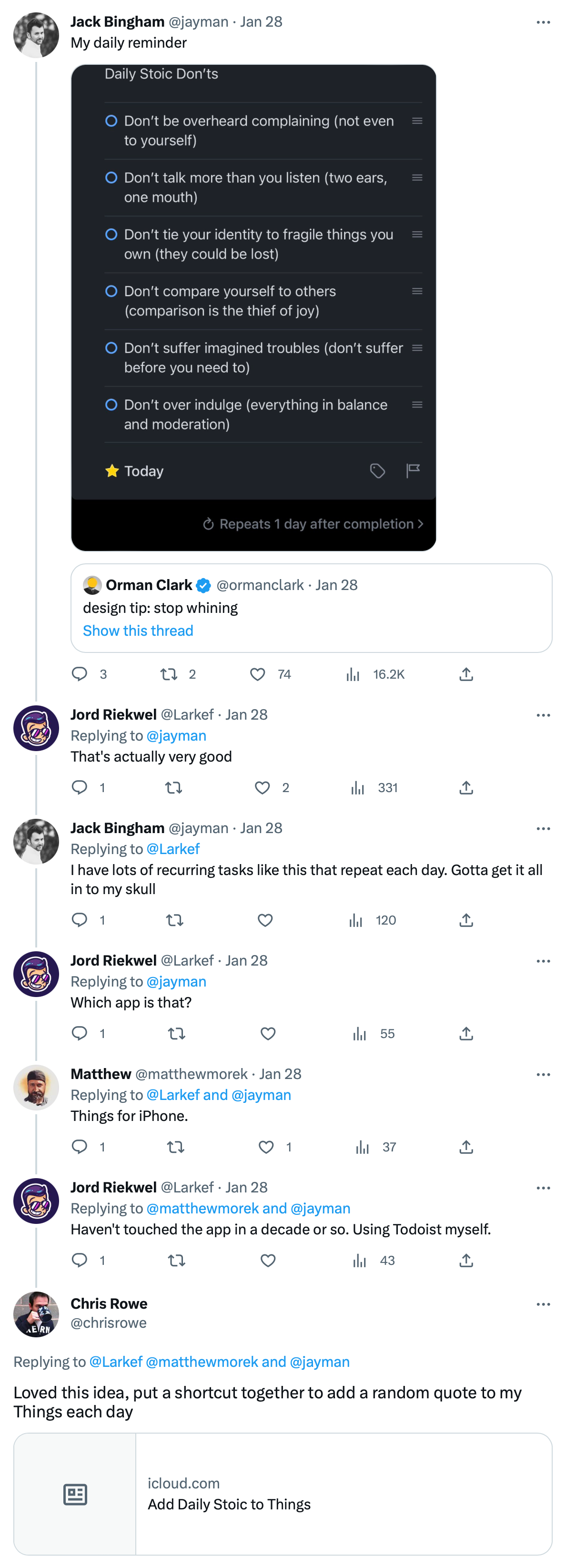Share the 'Things for iPhone.' tweet

tap(466, 1147)
